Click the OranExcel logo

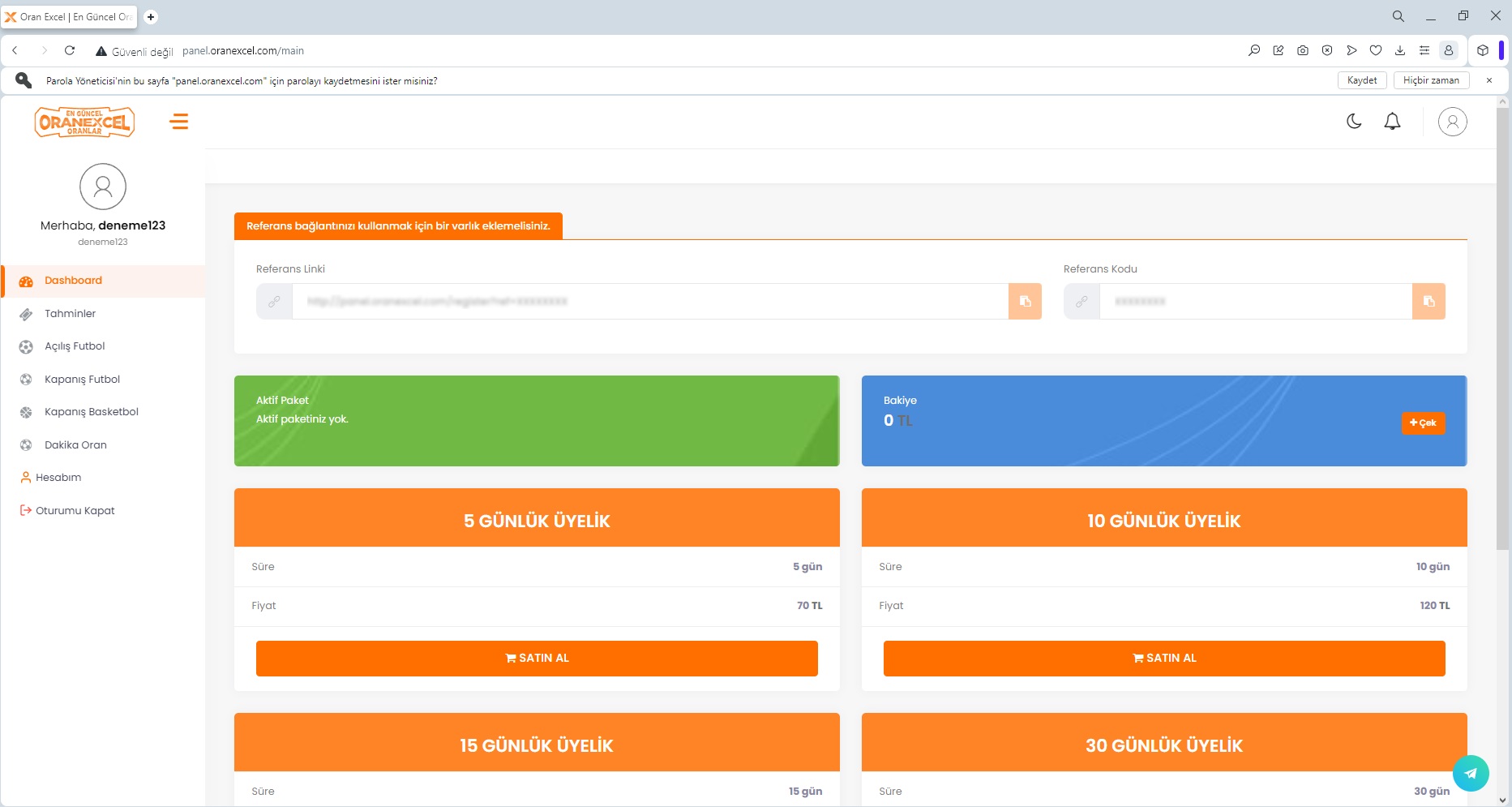[x=84, y=122]
